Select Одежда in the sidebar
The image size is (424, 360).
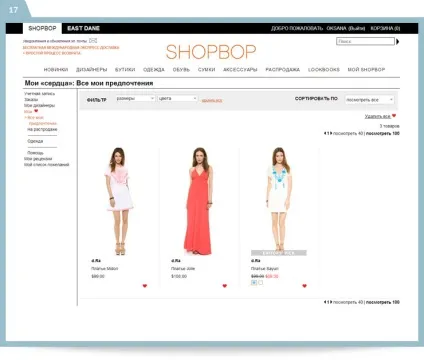tap(35, 141)
